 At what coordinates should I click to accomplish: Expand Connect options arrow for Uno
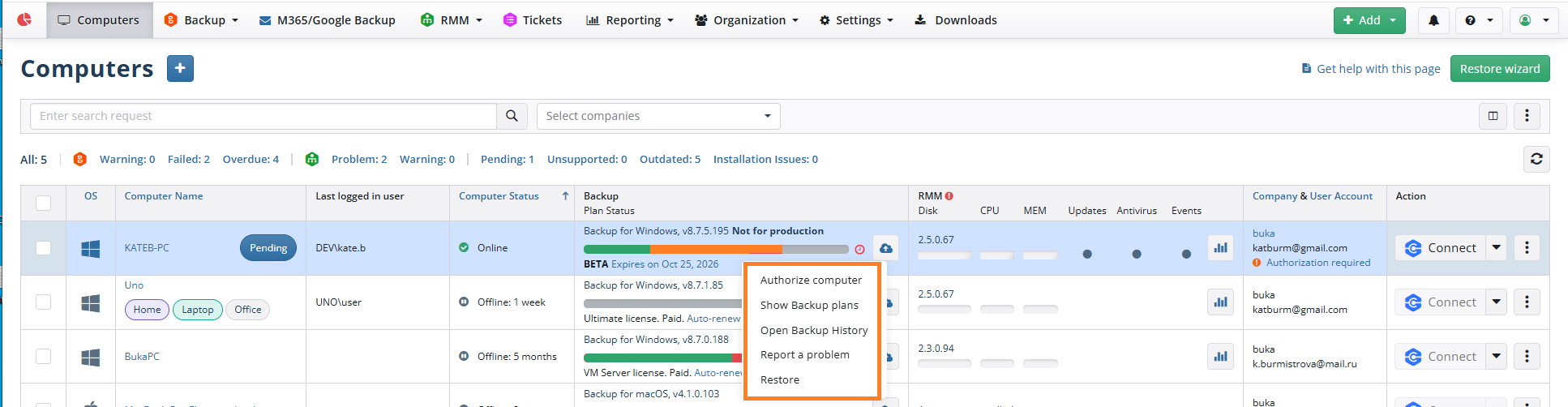pyautogui.click(x=1497, y=302)
